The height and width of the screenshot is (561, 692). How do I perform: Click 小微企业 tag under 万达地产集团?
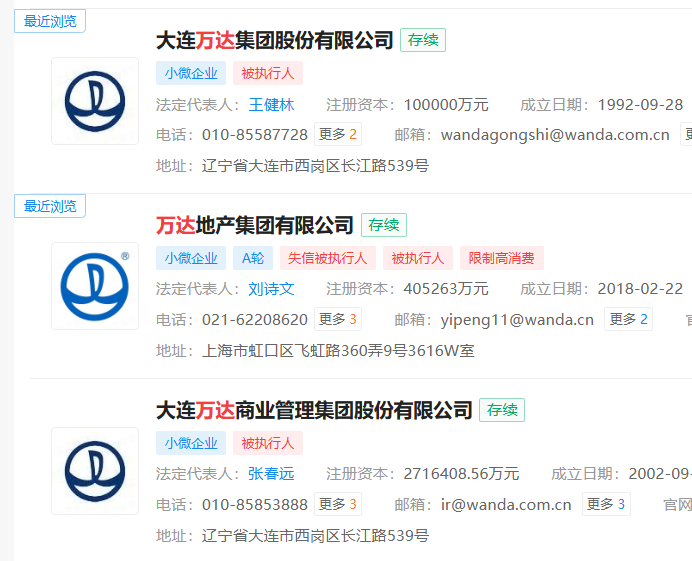click(x=191, y=258)
